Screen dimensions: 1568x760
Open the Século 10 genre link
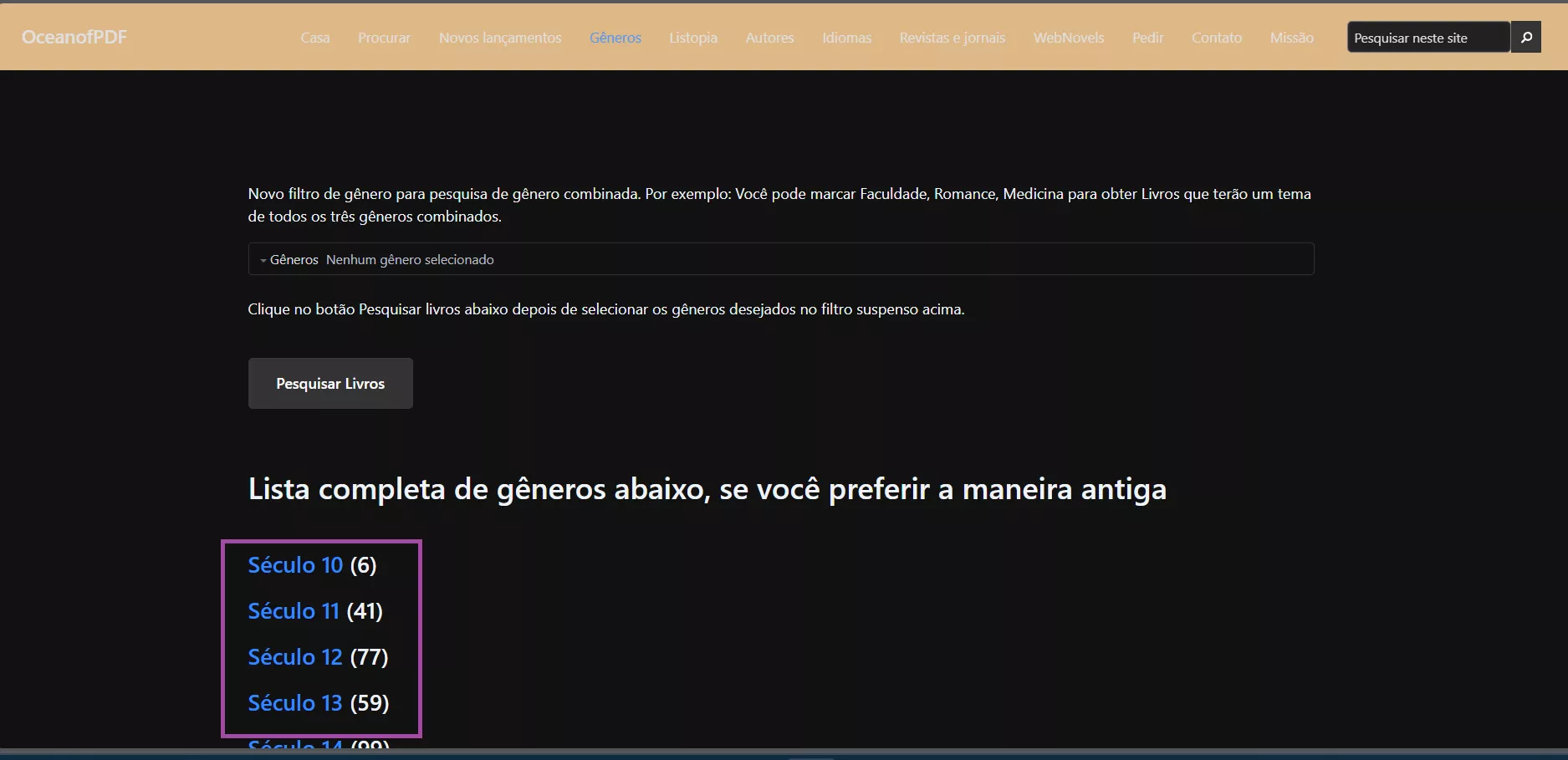click(x=294, y=565)
